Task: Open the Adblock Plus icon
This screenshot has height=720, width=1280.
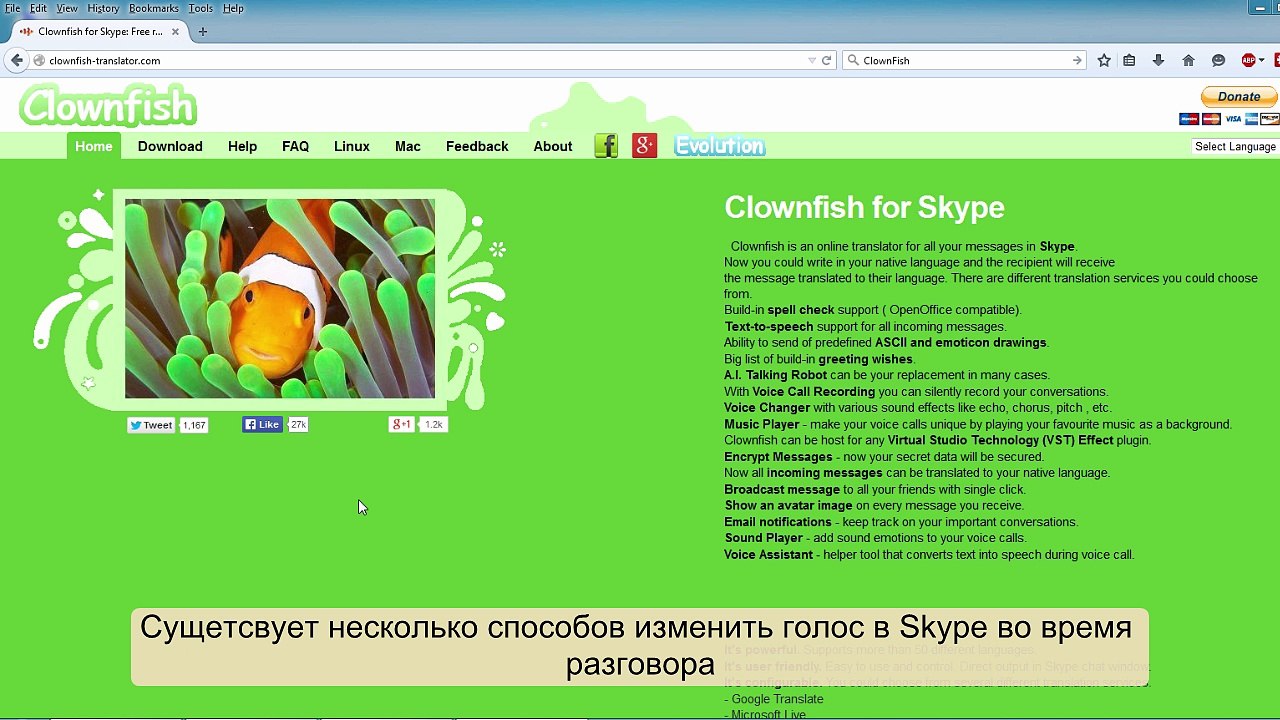Action: [1248, 60]
